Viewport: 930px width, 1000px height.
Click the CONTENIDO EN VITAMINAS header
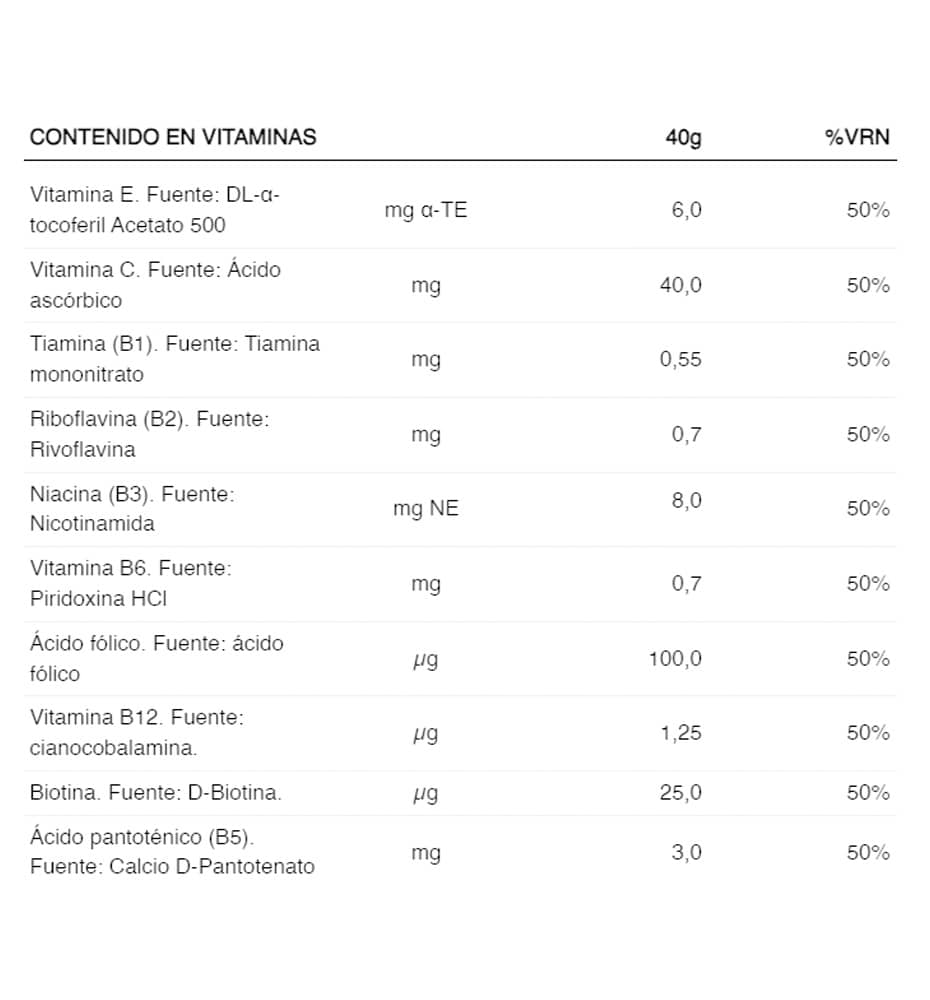click(x=173, y=137)
